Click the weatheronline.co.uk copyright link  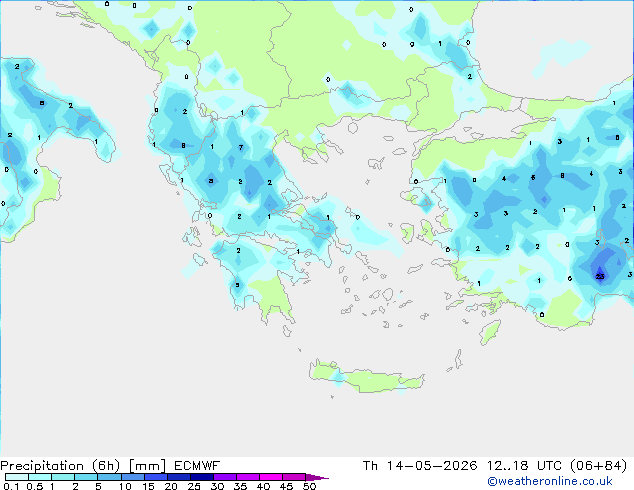[x=550, y=481]
